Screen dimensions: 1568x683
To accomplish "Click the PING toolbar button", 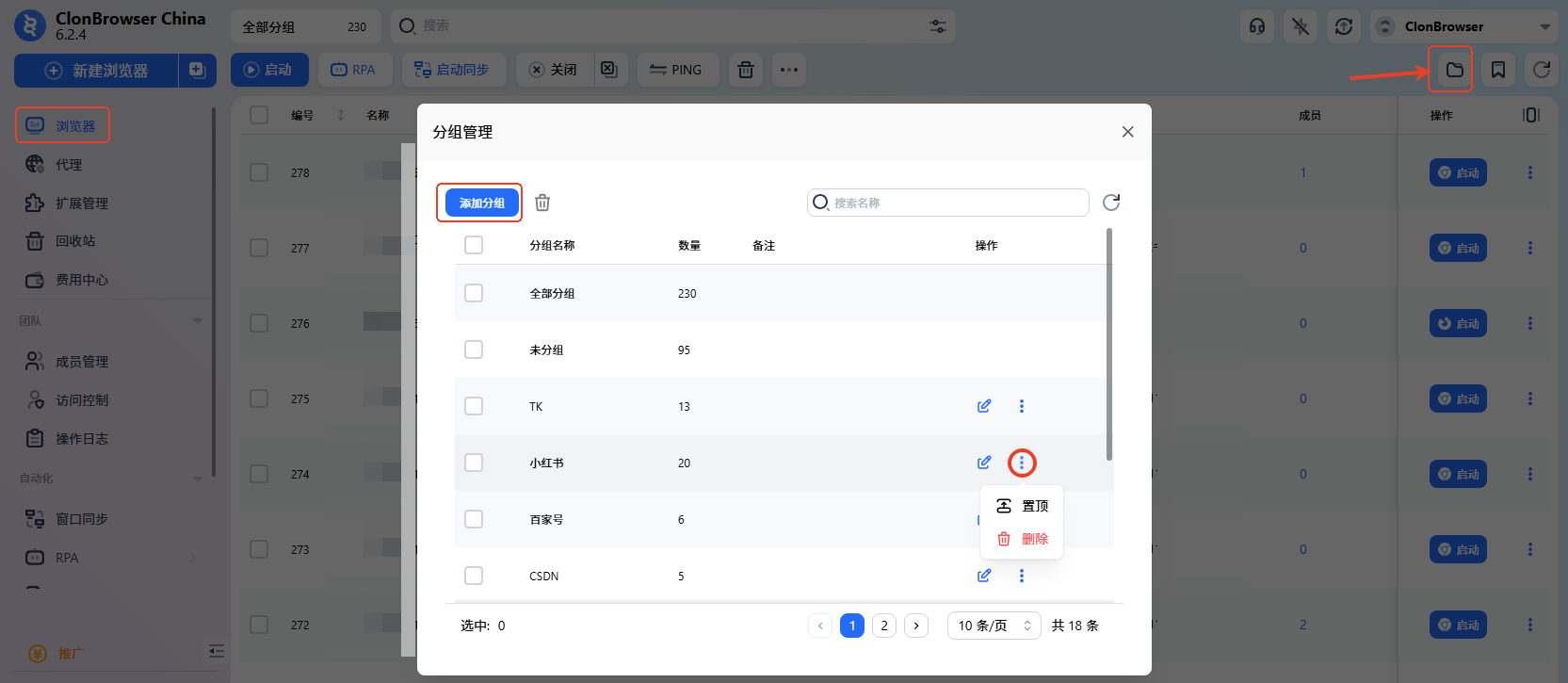I will coord(678,70).
